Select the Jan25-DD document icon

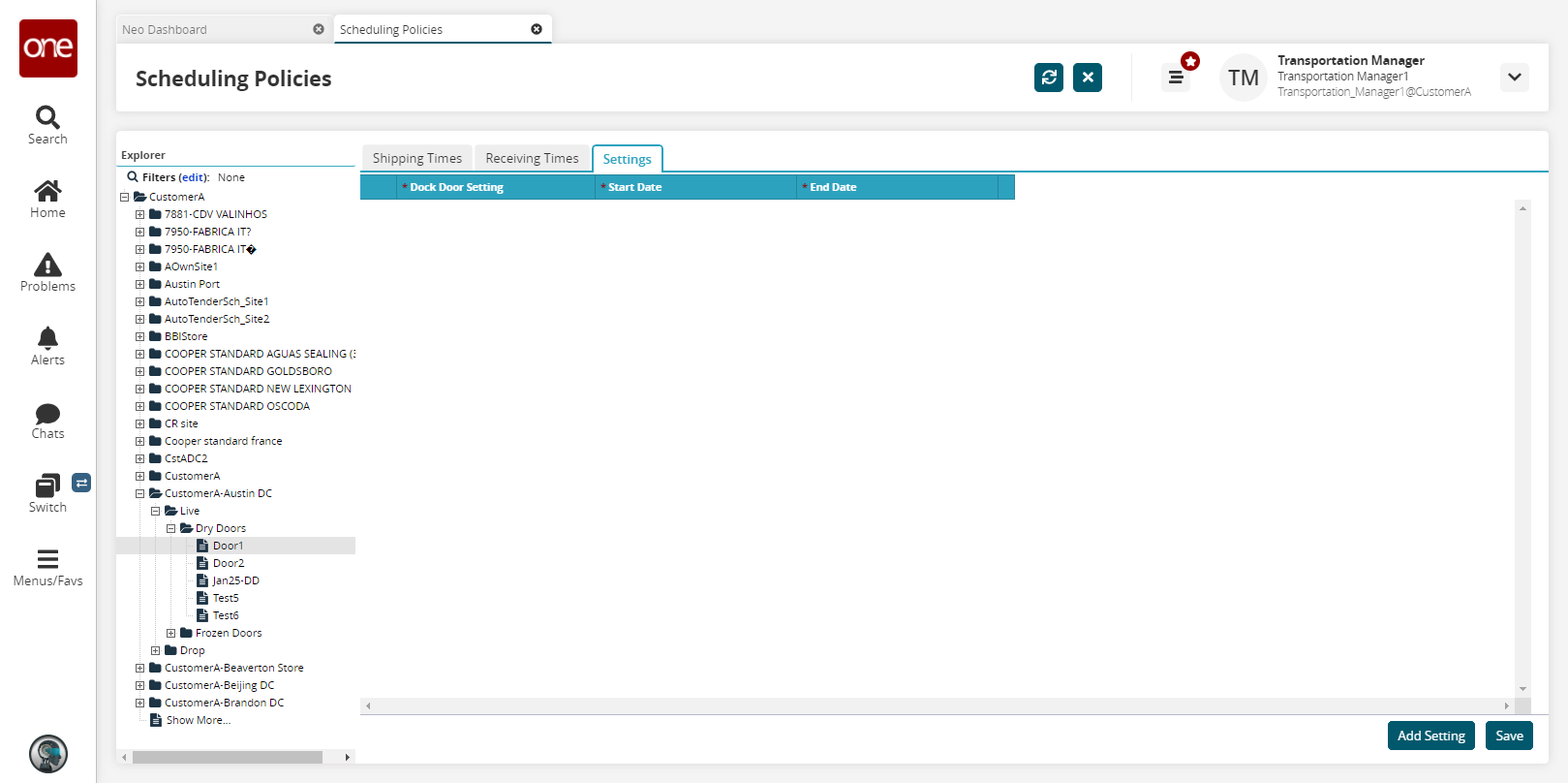pyautogui.click(x=202, y=580)
